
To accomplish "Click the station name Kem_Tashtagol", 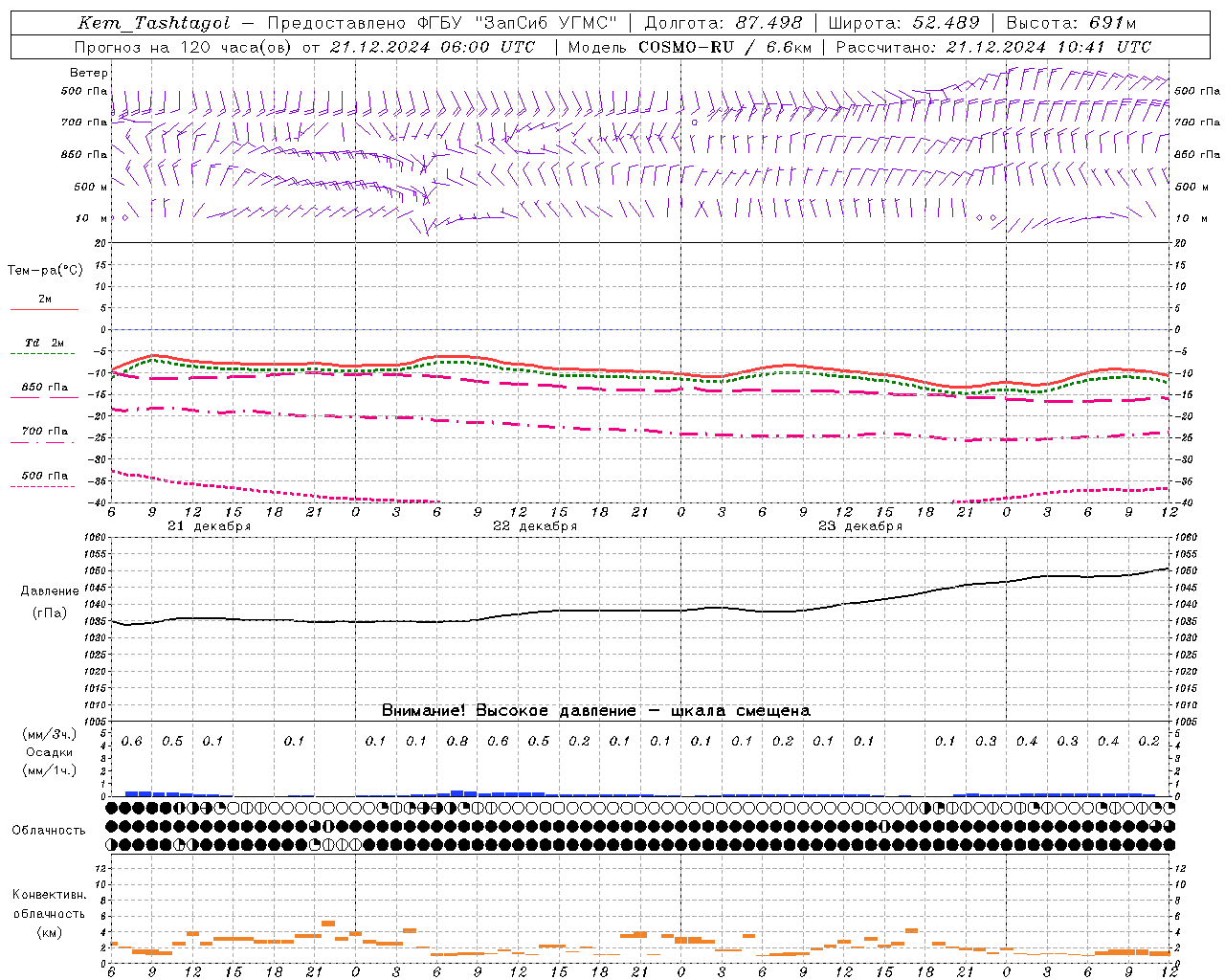I will pyautogui.click(x=154, y=23).
